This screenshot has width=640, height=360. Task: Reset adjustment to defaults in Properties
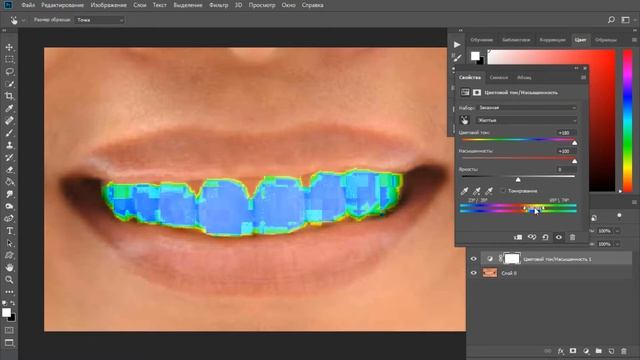[545, 237]
